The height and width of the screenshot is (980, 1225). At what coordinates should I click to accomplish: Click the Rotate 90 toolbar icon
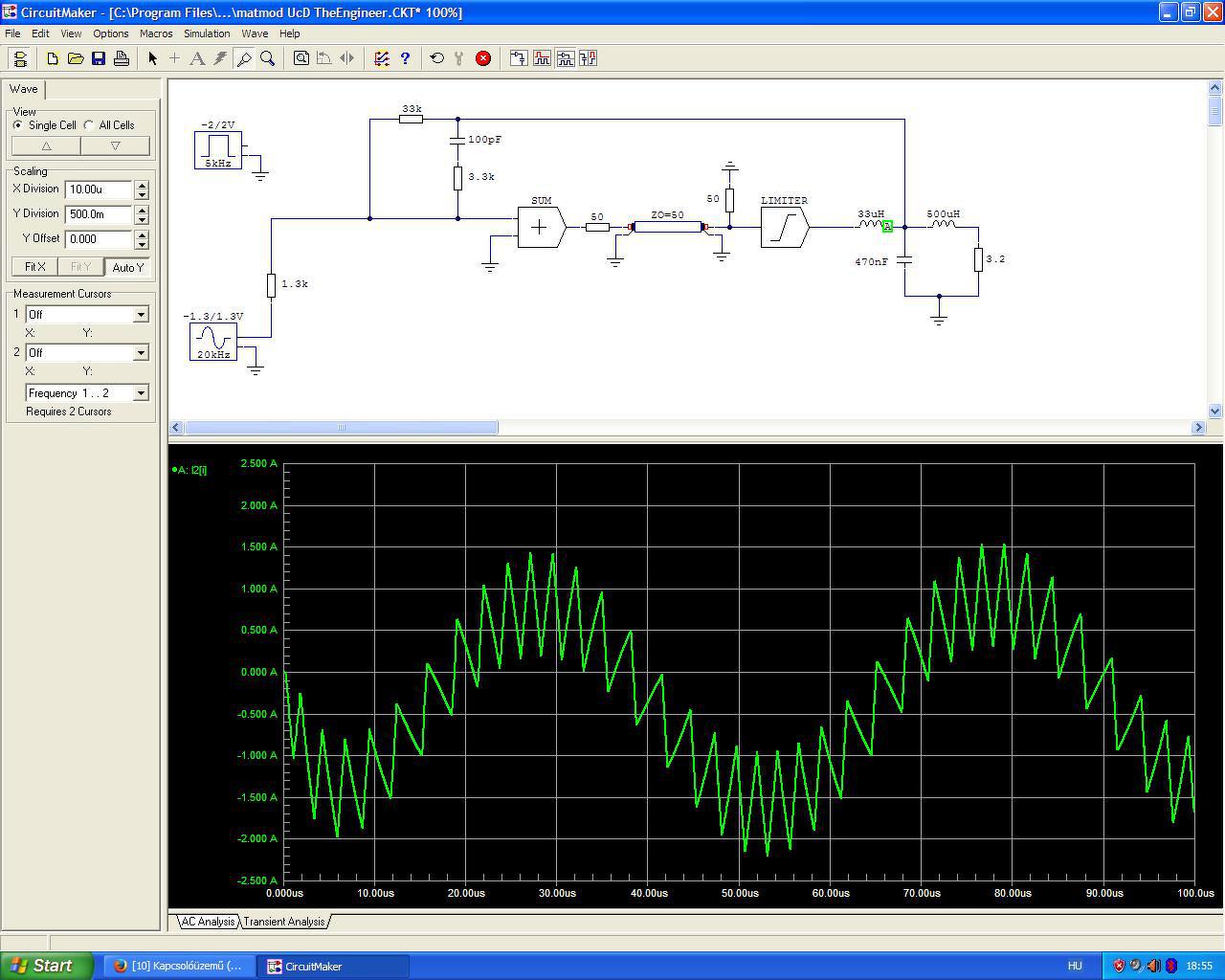pos(324,58)
